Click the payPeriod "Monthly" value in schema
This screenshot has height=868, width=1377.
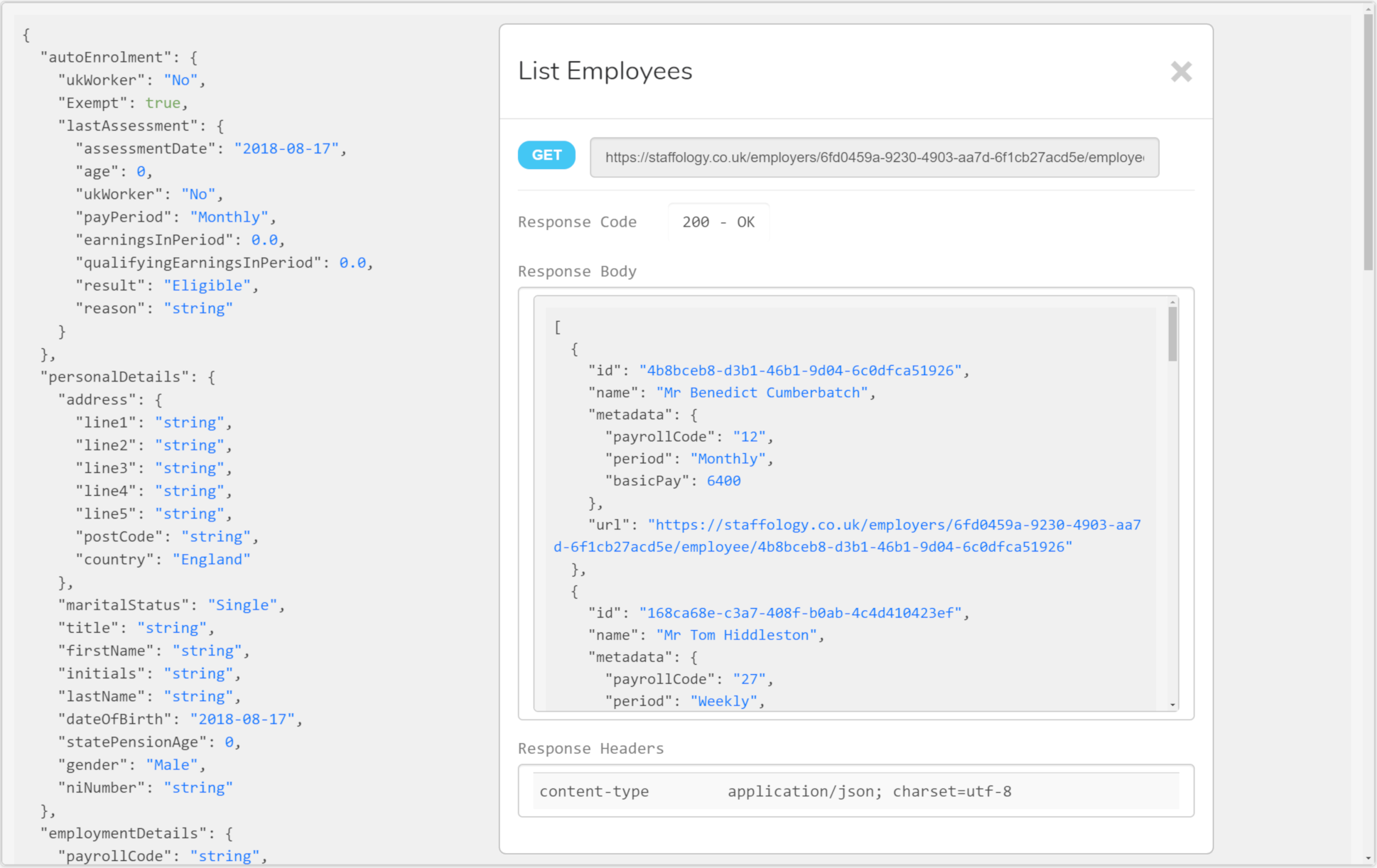229,217
